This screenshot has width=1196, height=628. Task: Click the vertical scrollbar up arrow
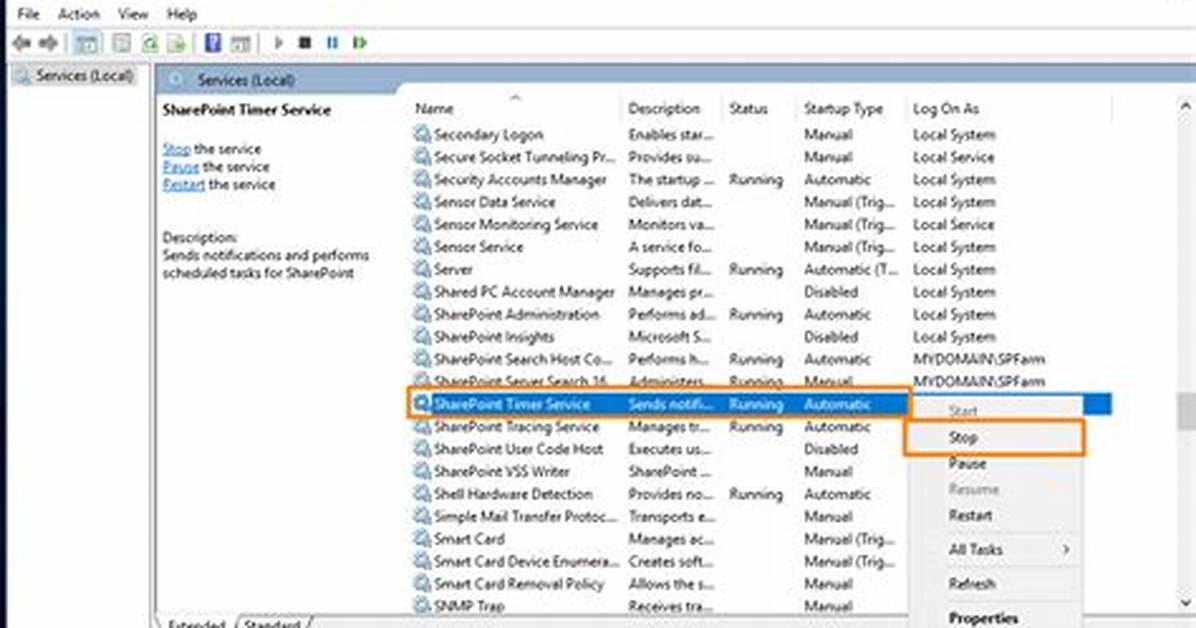(x=1185, y=107)
